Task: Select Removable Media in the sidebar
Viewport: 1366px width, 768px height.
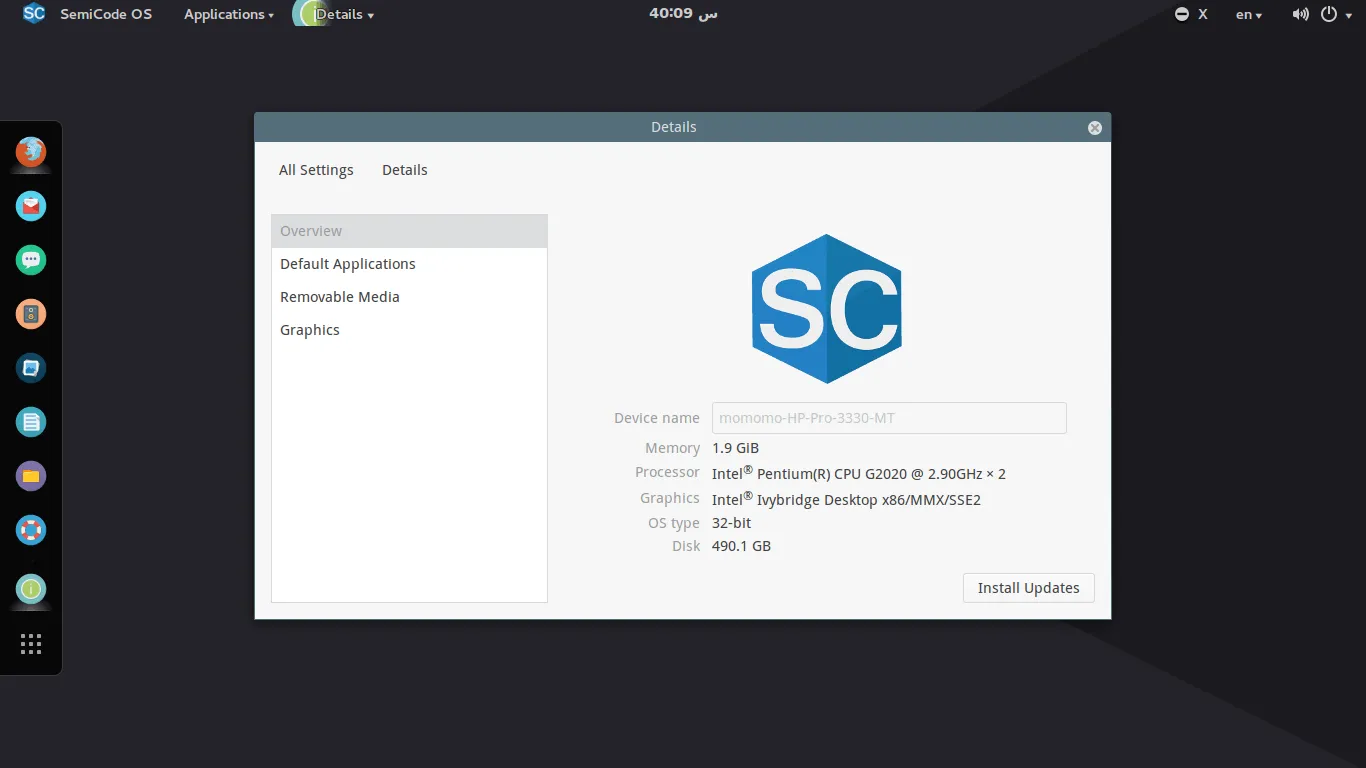Action: point(339,296)
